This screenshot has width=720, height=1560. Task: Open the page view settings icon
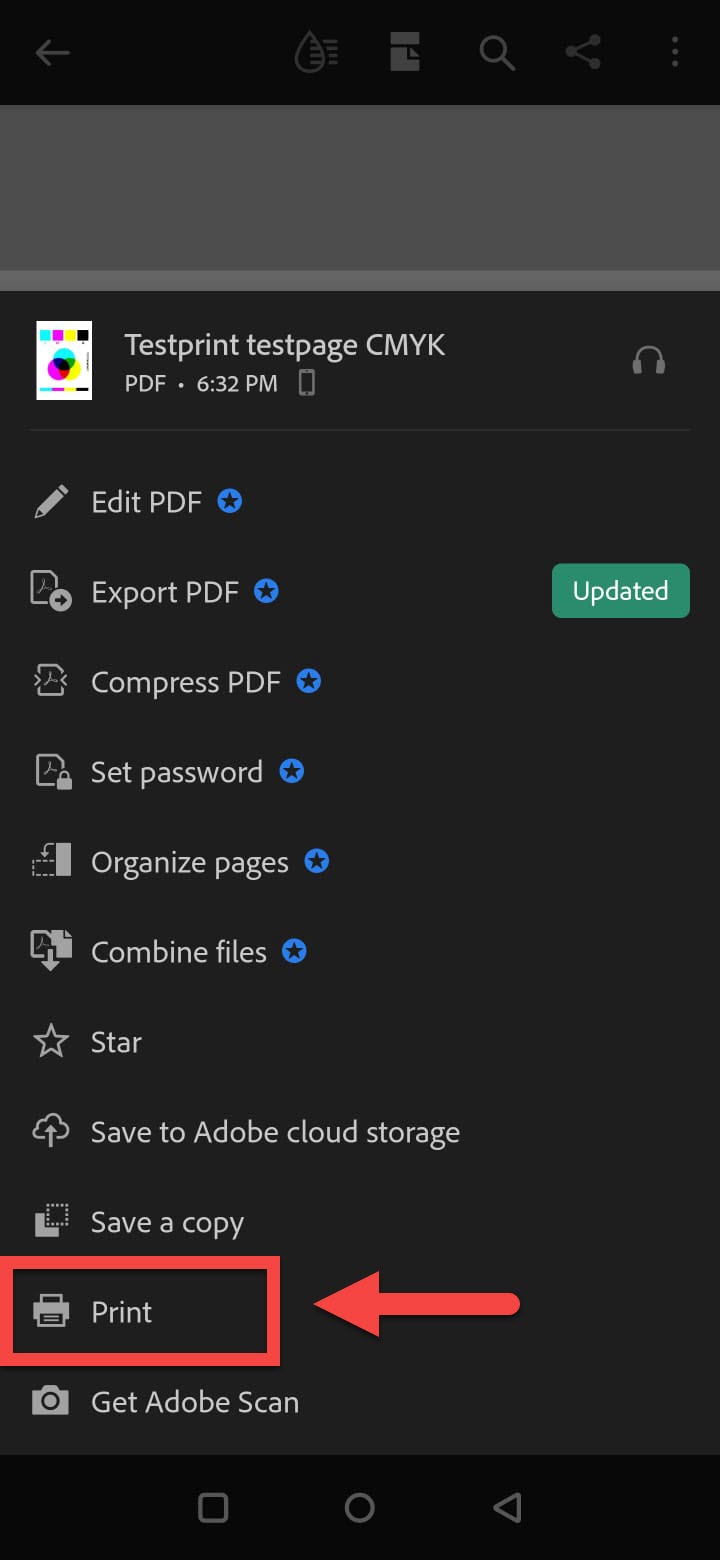tap(405, 52)
